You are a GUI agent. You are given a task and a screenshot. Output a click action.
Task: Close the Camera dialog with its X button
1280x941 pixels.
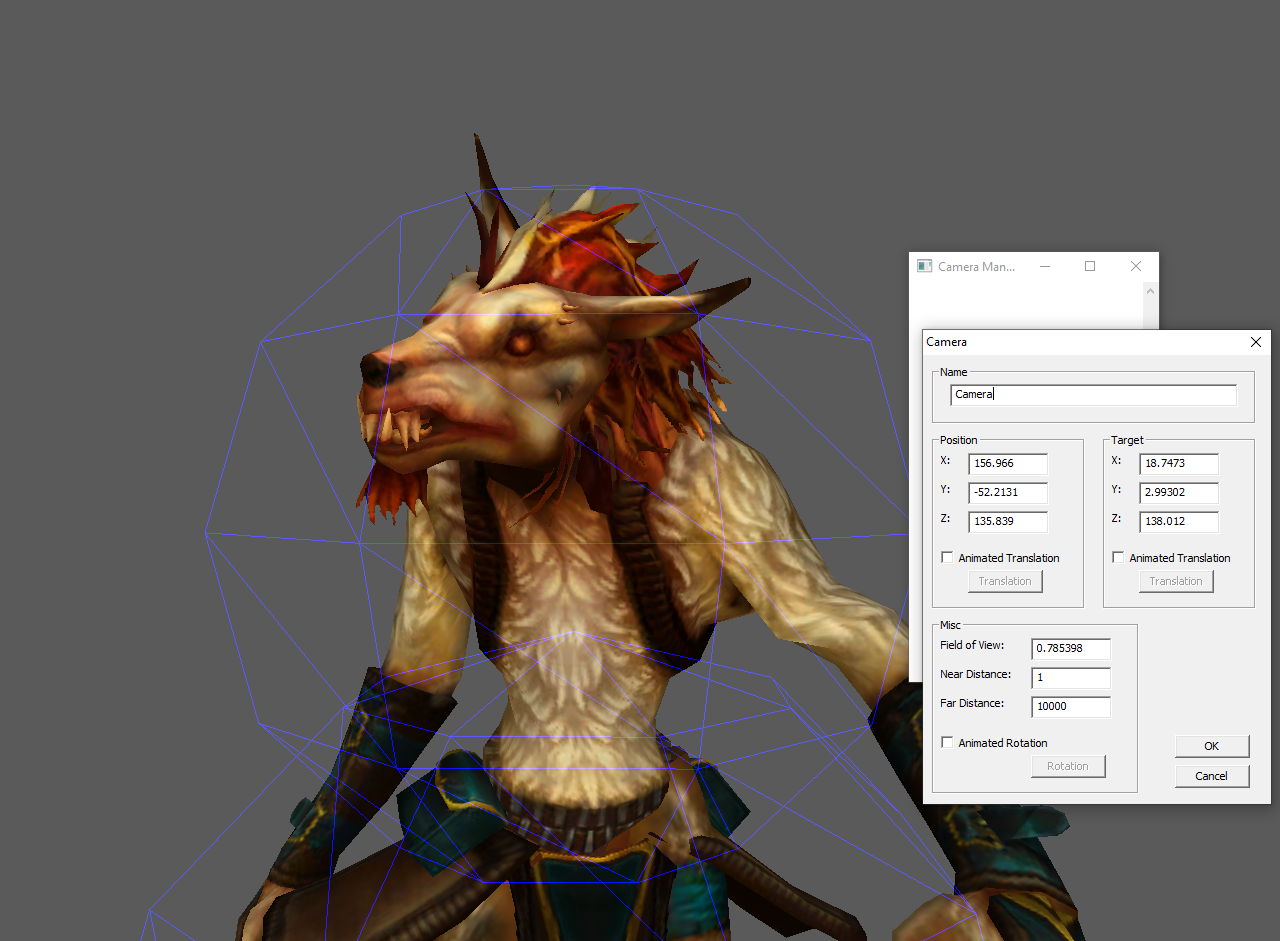point(1256,342)
